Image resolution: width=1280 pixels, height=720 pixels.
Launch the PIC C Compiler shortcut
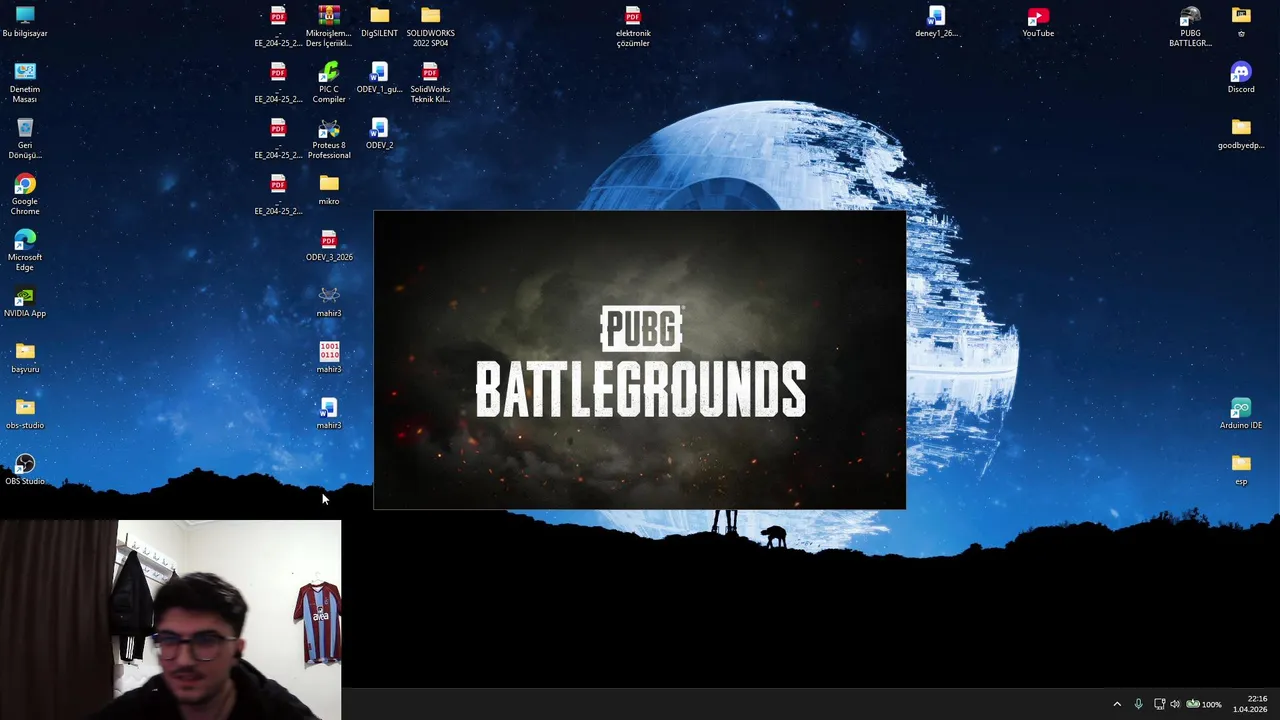(x=329, y=82)
